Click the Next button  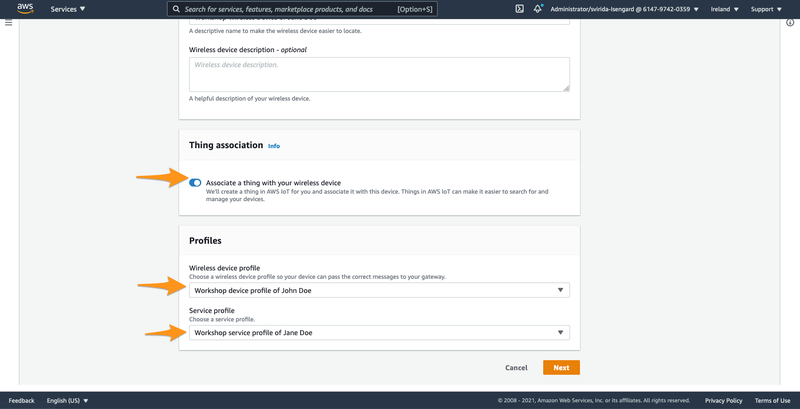561,368
